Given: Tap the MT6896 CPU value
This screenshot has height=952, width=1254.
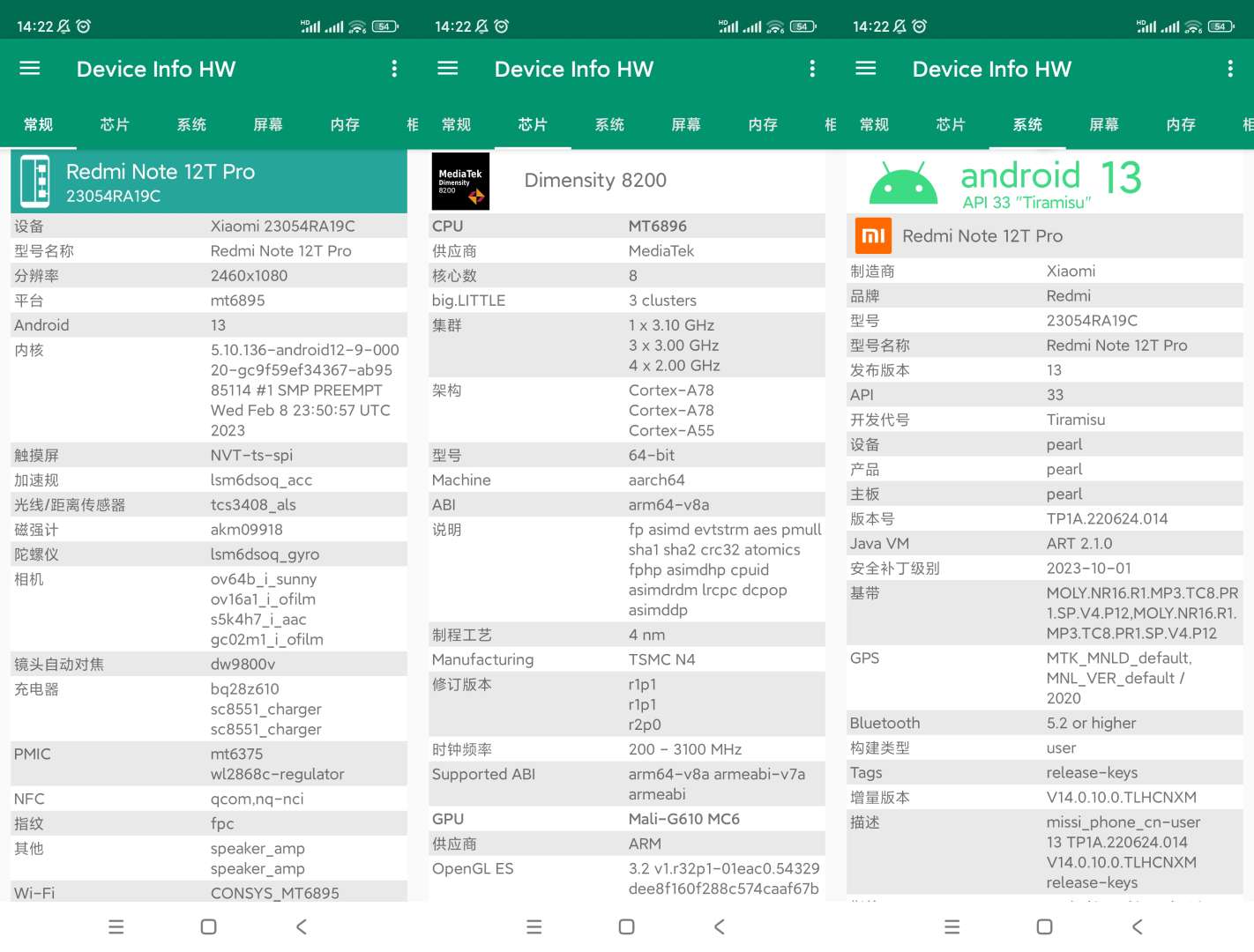Looking at the screenshot, I should tap(657, 227).
